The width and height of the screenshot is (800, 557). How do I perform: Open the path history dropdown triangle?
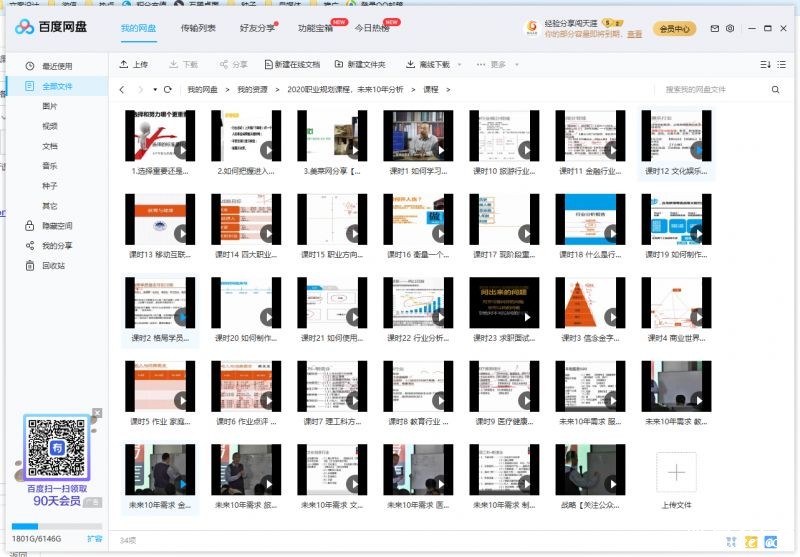click(155, 90)
